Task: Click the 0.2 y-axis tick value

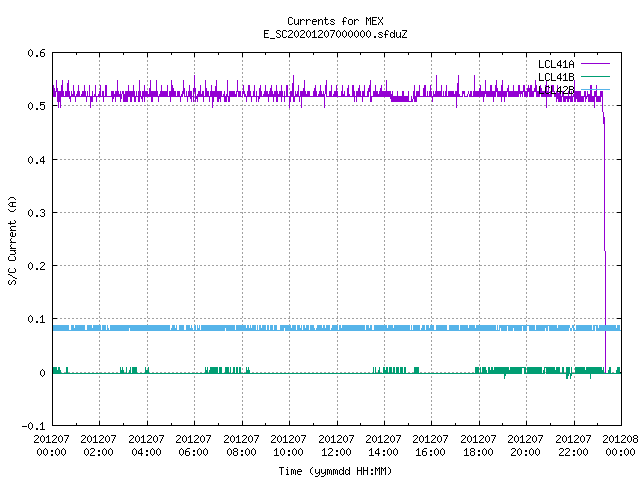Action: coord(37,266)
